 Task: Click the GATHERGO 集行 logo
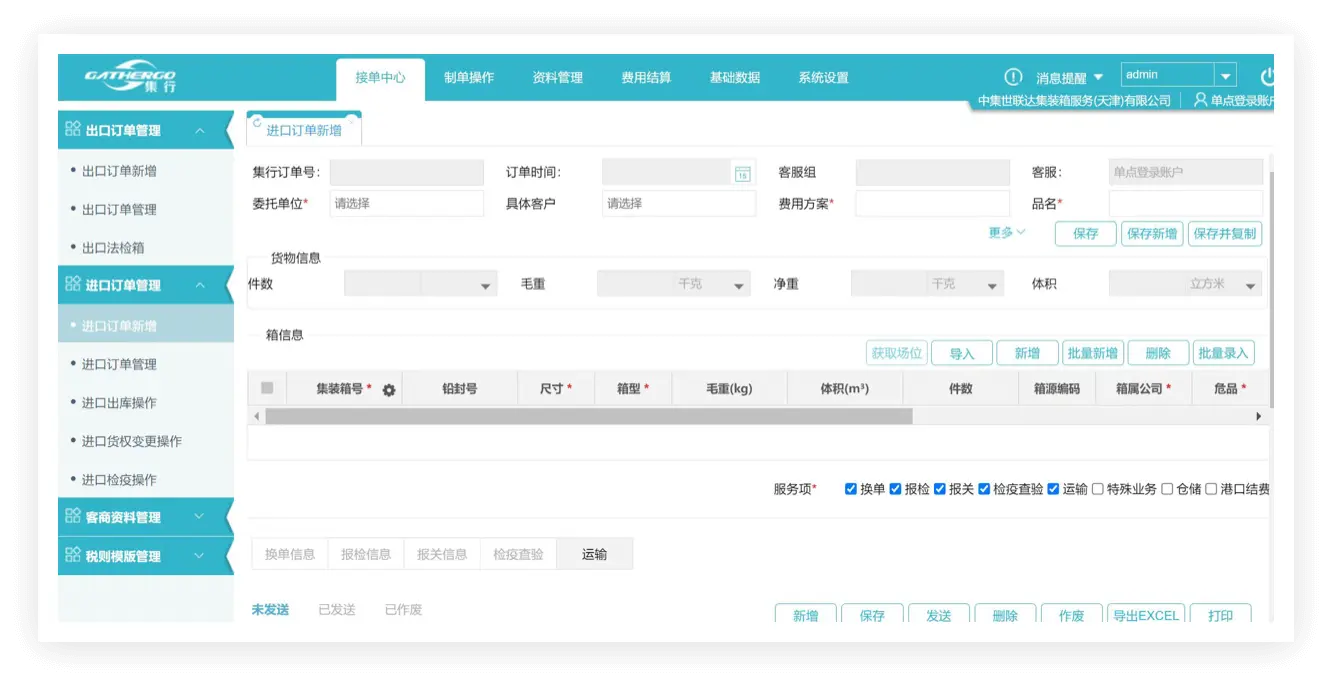click(x=131, y=79)
